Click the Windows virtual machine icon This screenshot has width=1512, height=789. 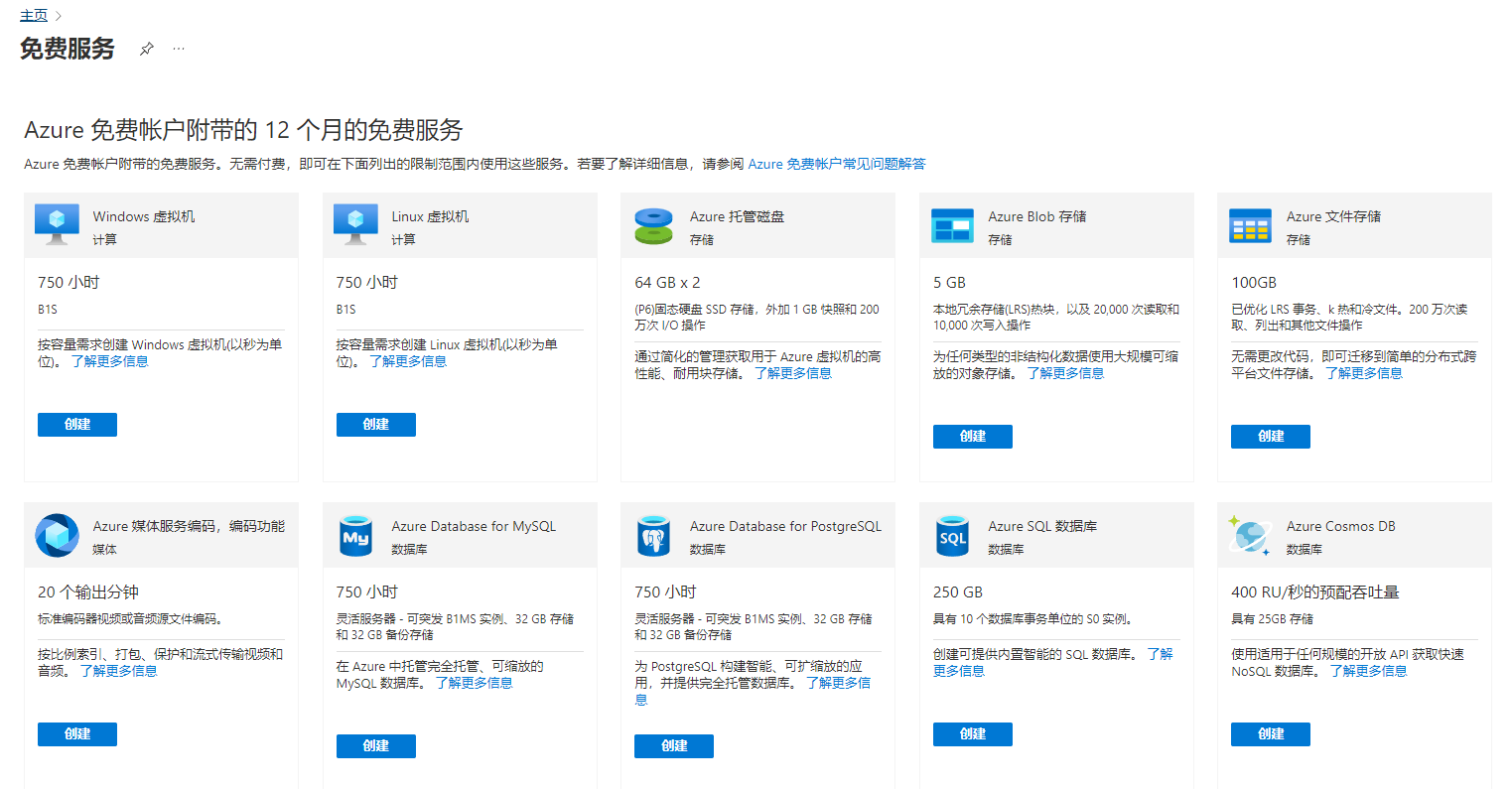click(x=57, y=224)
